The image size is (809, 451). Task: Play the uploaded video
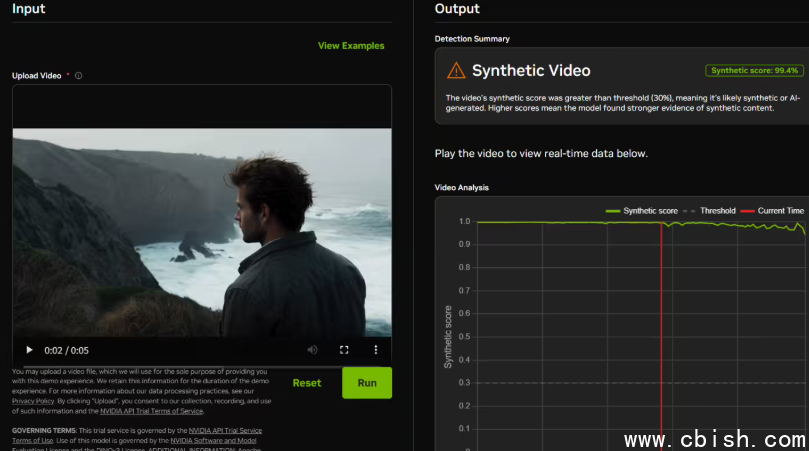tap(29, 350)
